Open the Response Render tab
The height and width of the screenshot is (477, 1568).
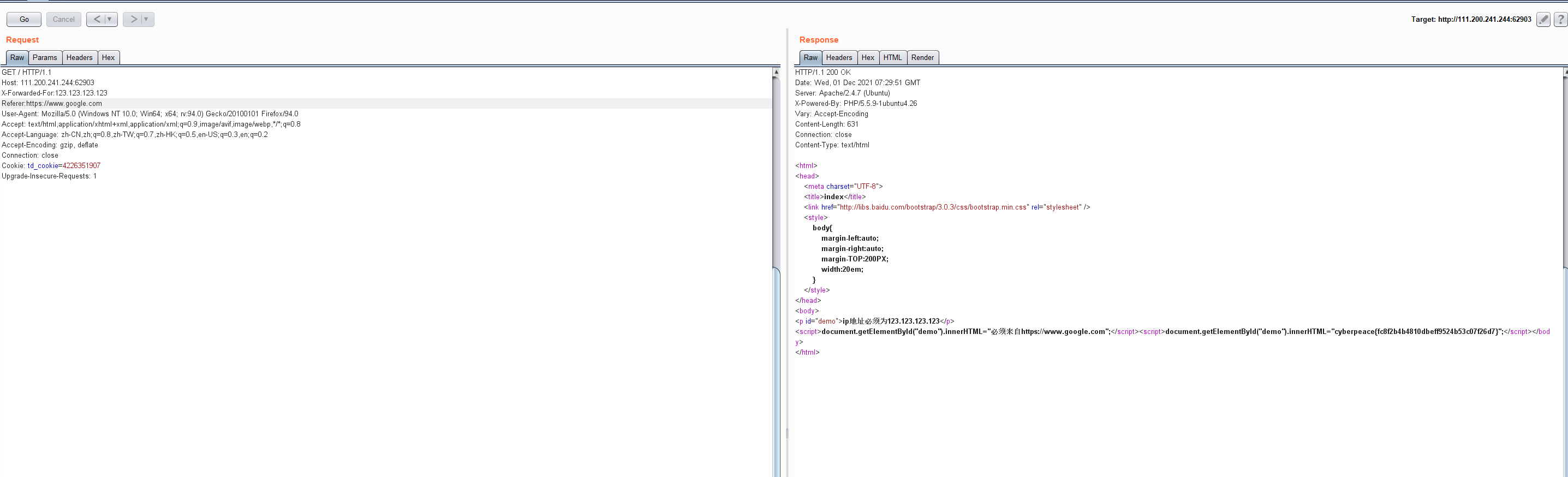tap(923, 58)
